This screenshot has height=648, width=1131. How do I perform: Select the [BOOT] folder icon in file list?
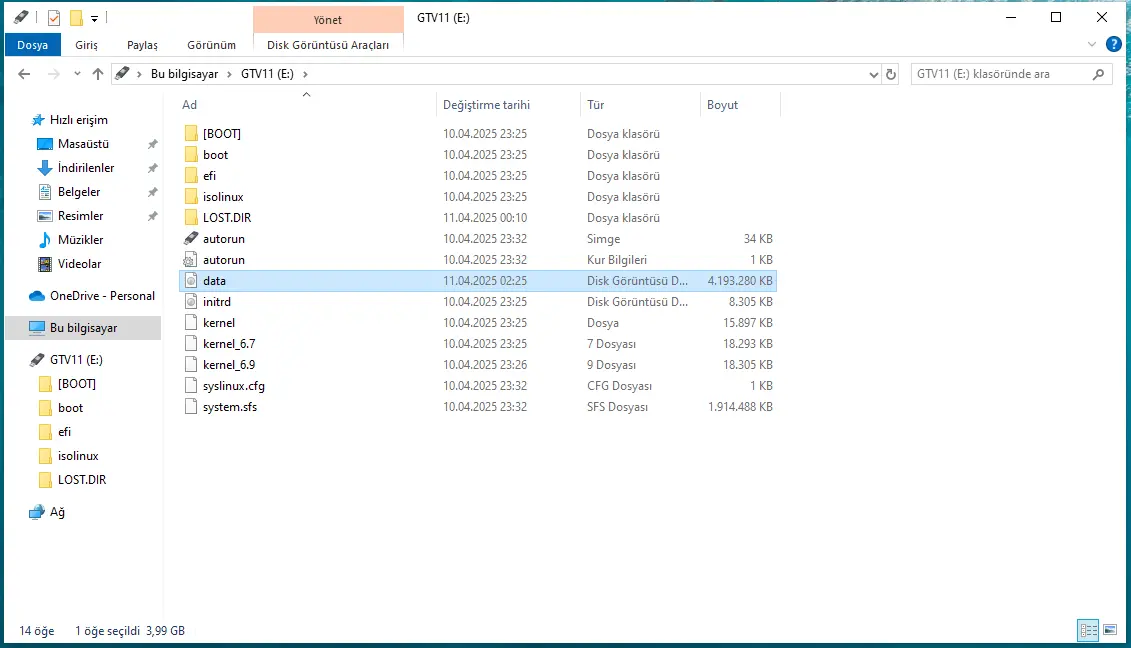pyautogui.click(x=191, y=133)
